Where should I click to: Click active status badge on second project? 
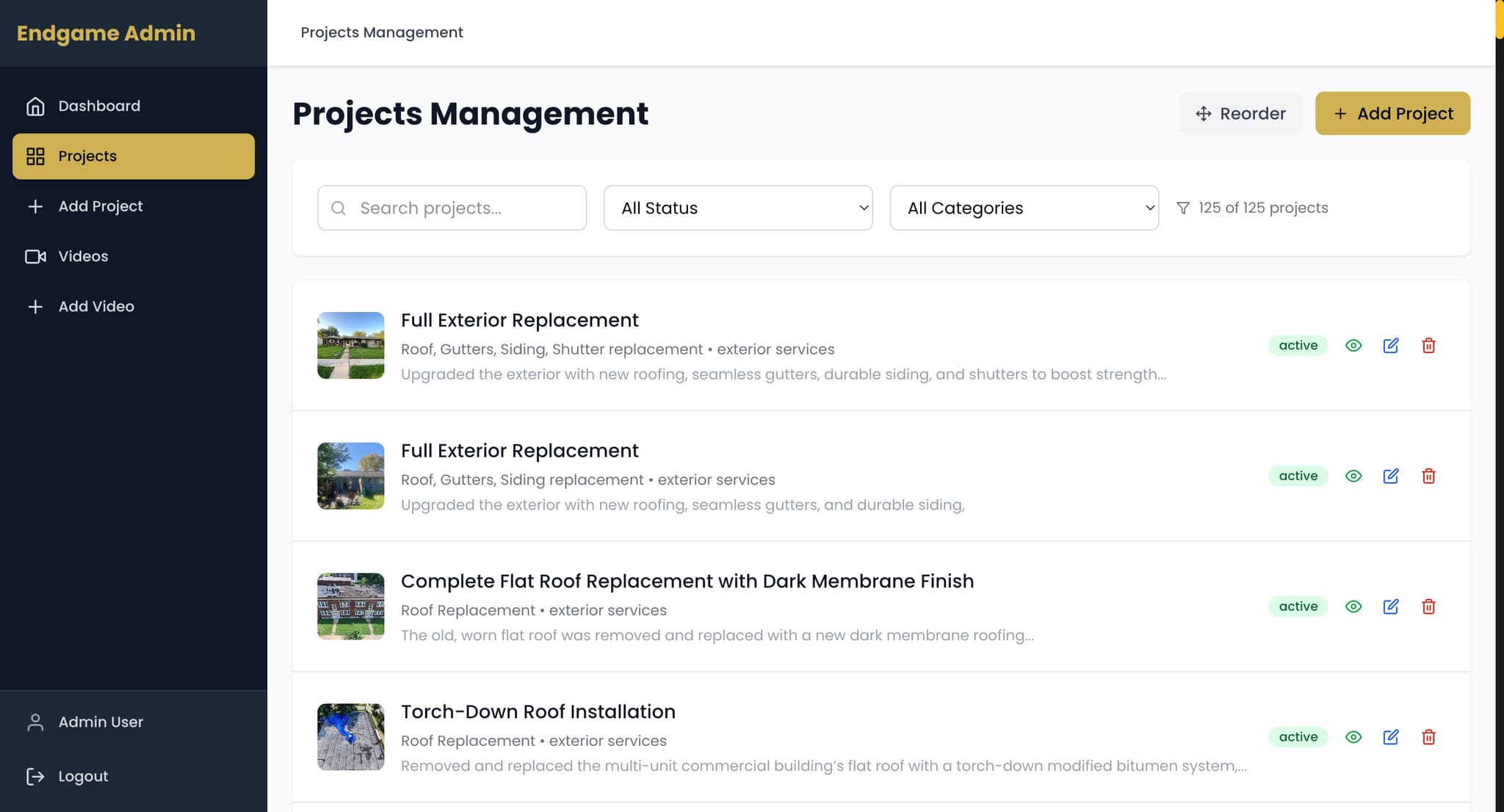click(1298, 476)
